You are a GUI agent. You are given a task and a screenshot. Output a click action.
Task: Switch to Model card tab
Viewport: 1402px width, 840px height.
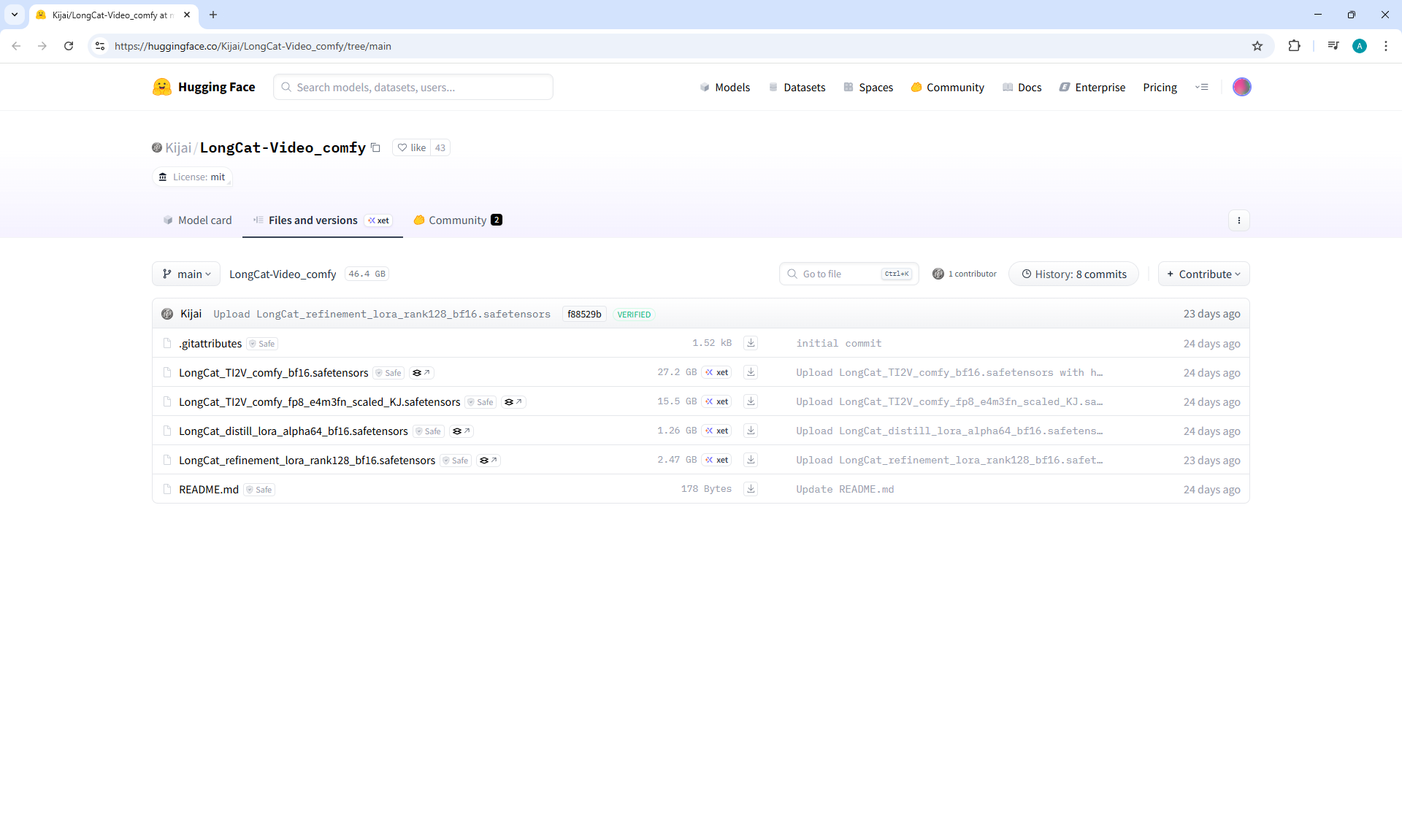click(x=197, y=220)
